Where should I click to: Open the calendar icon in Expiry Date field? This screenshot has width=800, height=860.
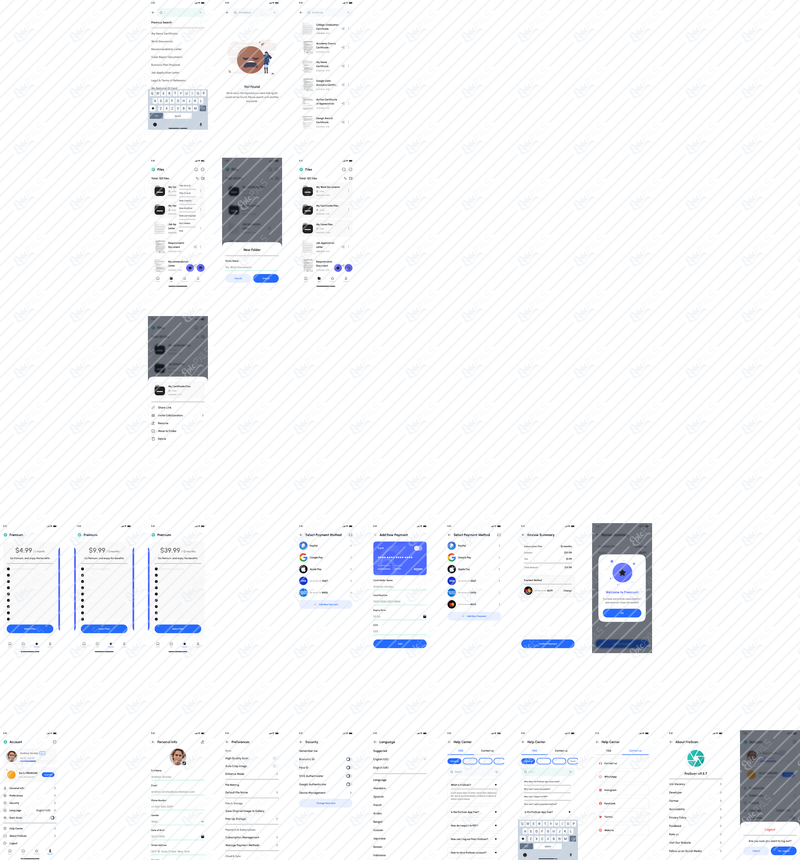424,616
